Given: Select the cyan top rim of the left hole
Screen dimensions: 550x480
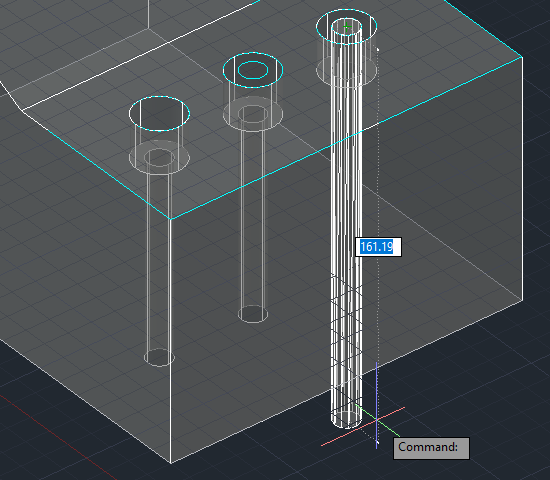Looking at the screenshot, I should pyautogui.click(x=159, y=113).
